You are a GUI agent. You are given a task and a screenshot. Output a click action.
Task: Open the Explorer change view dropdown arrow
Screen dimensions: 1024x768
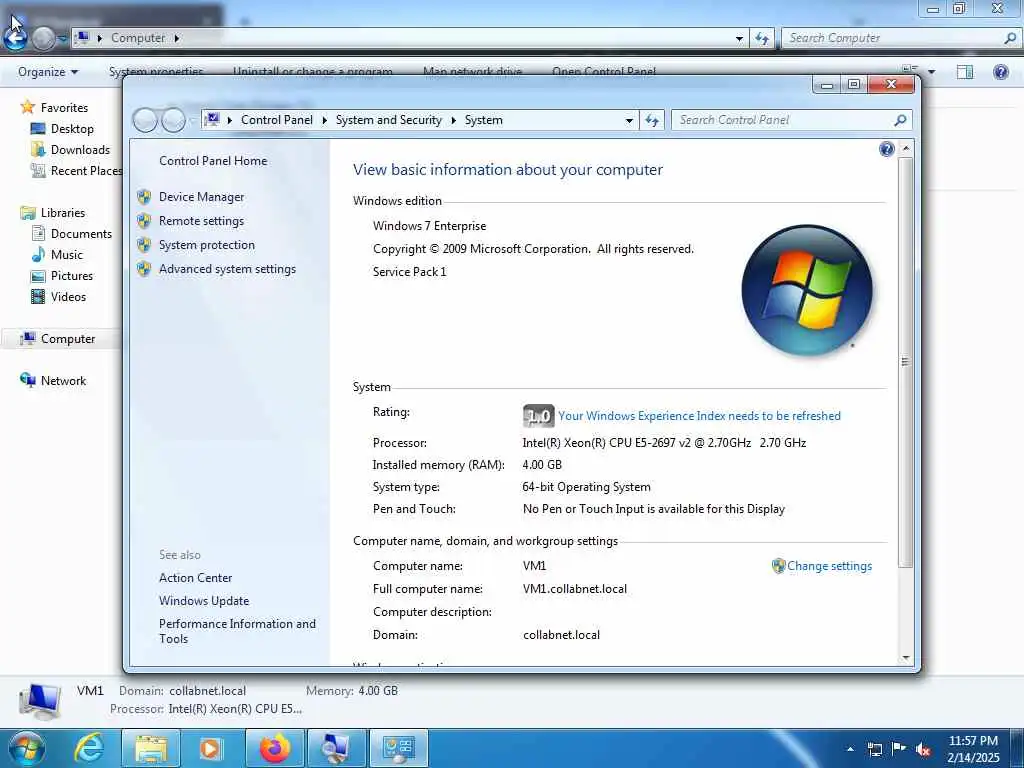[x=931, y=72]
